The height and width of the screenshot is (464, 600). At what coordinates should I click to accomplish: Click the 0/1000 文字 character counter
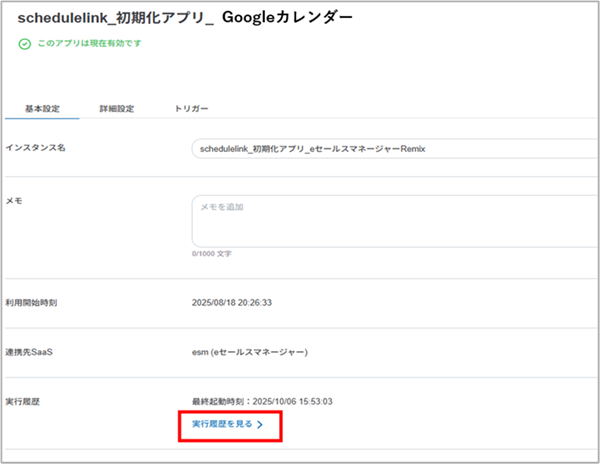tap(211, 254)
